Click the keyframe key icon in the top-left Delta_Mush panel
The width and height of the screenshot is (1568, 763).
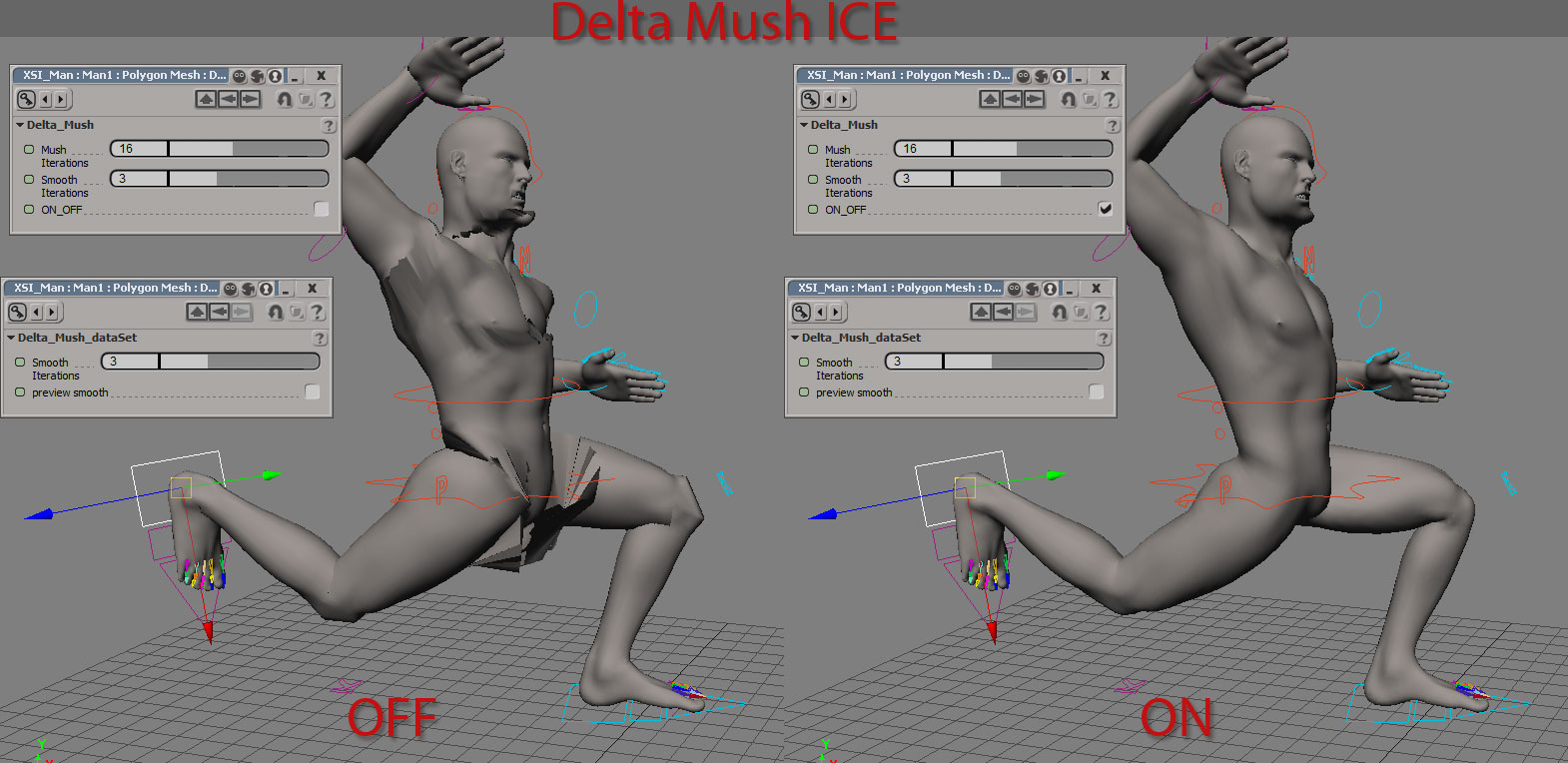(x=26, y=99)
